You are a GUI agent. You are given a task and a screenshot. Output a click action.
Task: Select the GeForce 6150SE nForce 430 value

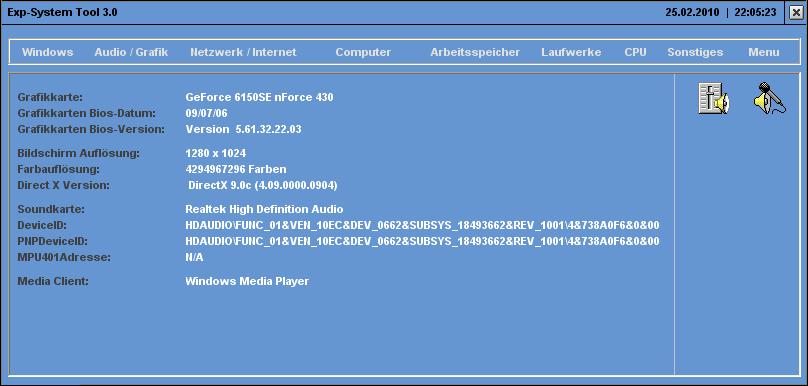point(259,97)
